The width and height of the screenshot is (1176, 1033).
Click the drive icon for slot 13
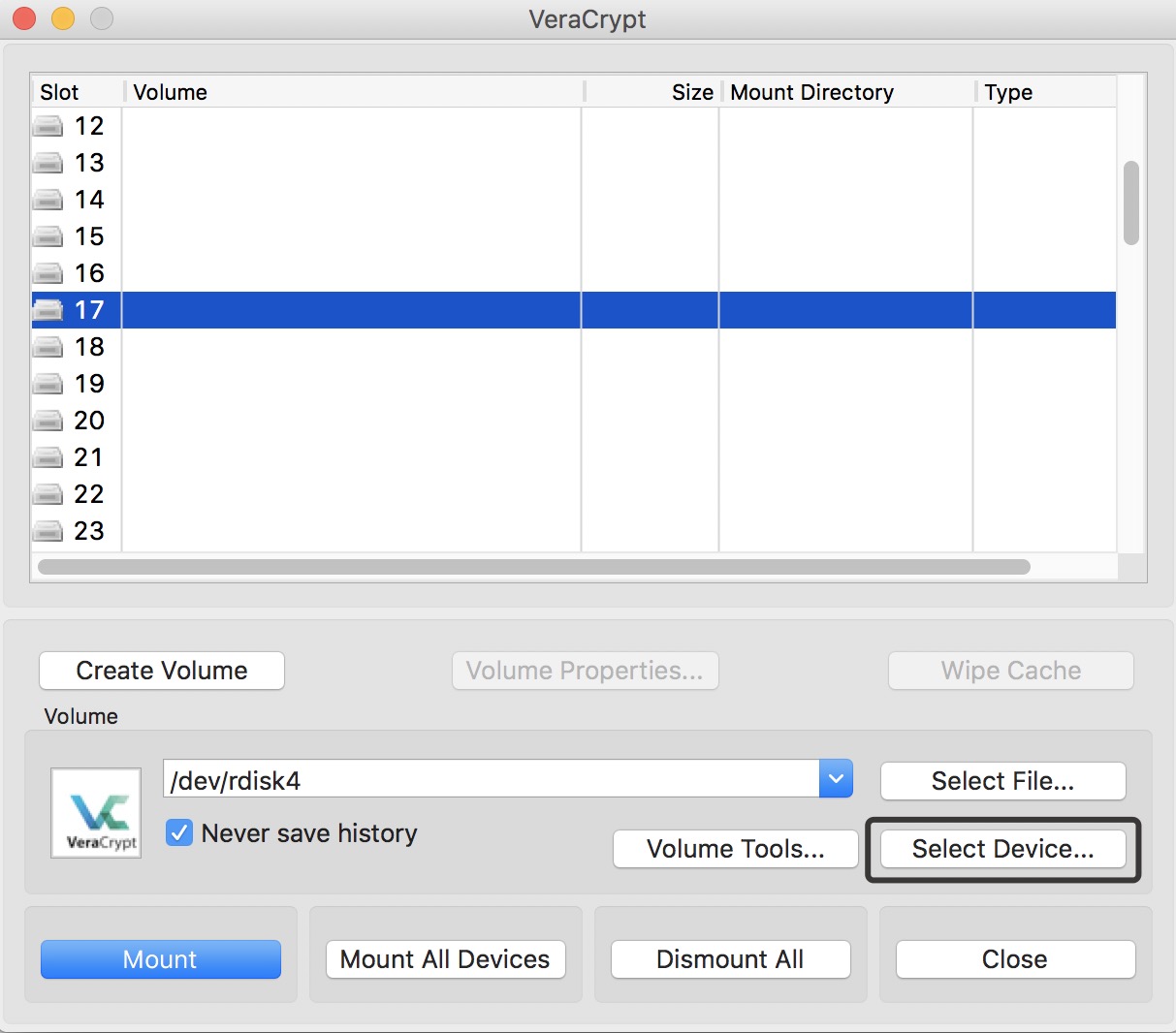coord(48,163)
